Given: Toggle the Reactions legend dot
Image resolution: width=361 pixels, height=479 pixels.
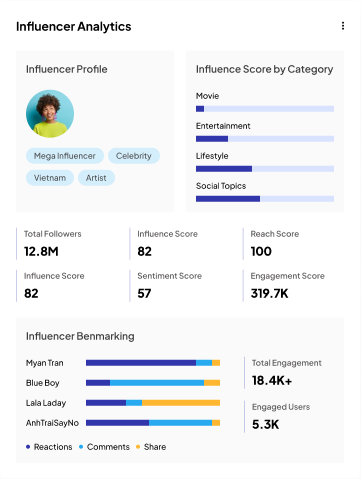Looking at the screenshot, I should click(x=28, y=447).
